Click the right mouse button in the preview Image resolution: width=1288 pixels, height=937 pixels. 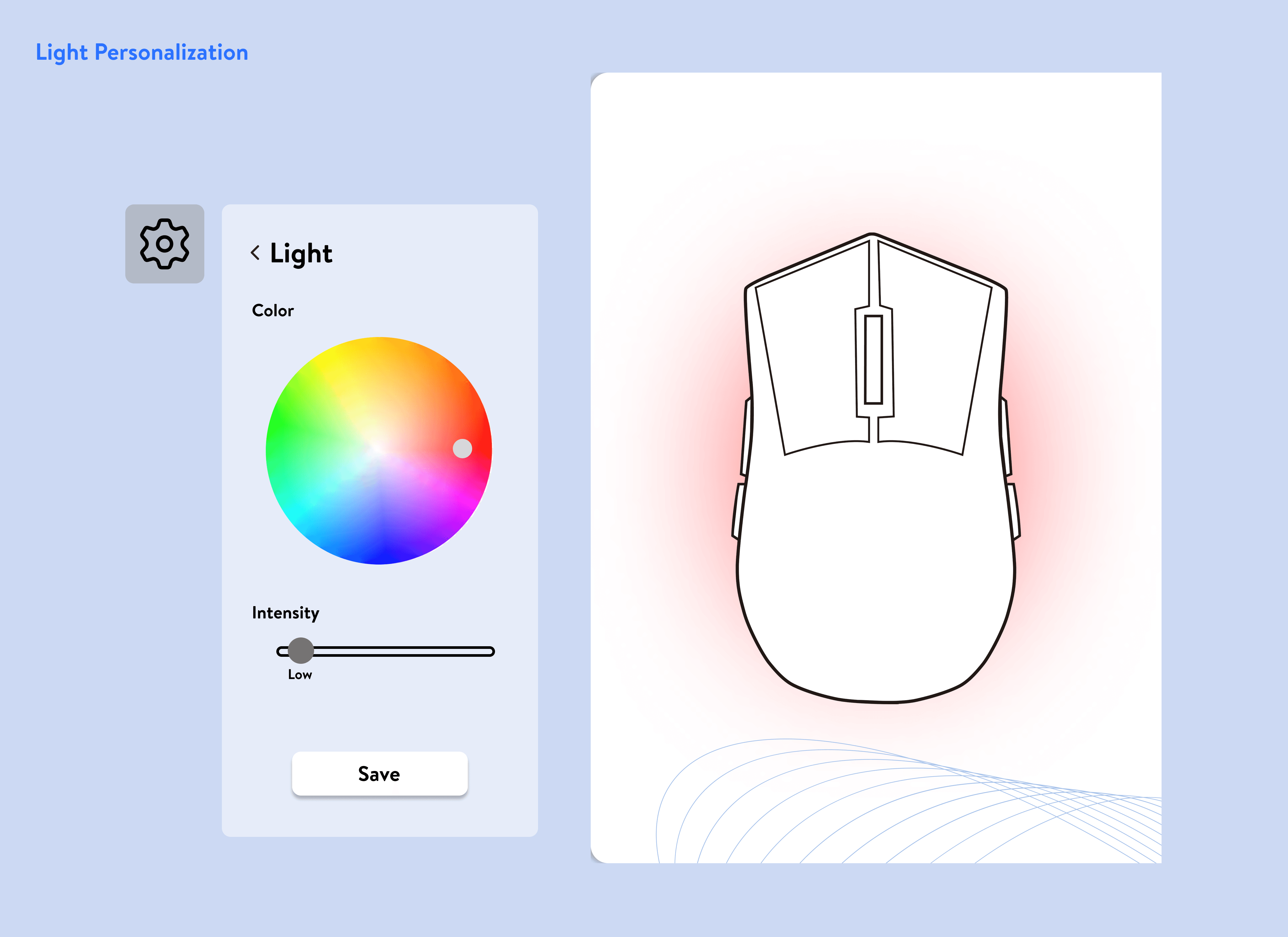coord(937,358)
